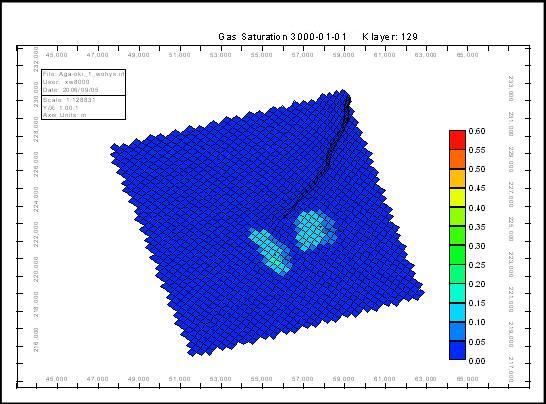Image resolution: width=546 pixels, height=404 pixels.
Task: Click the Date line in info box
Action: point(71,90)
